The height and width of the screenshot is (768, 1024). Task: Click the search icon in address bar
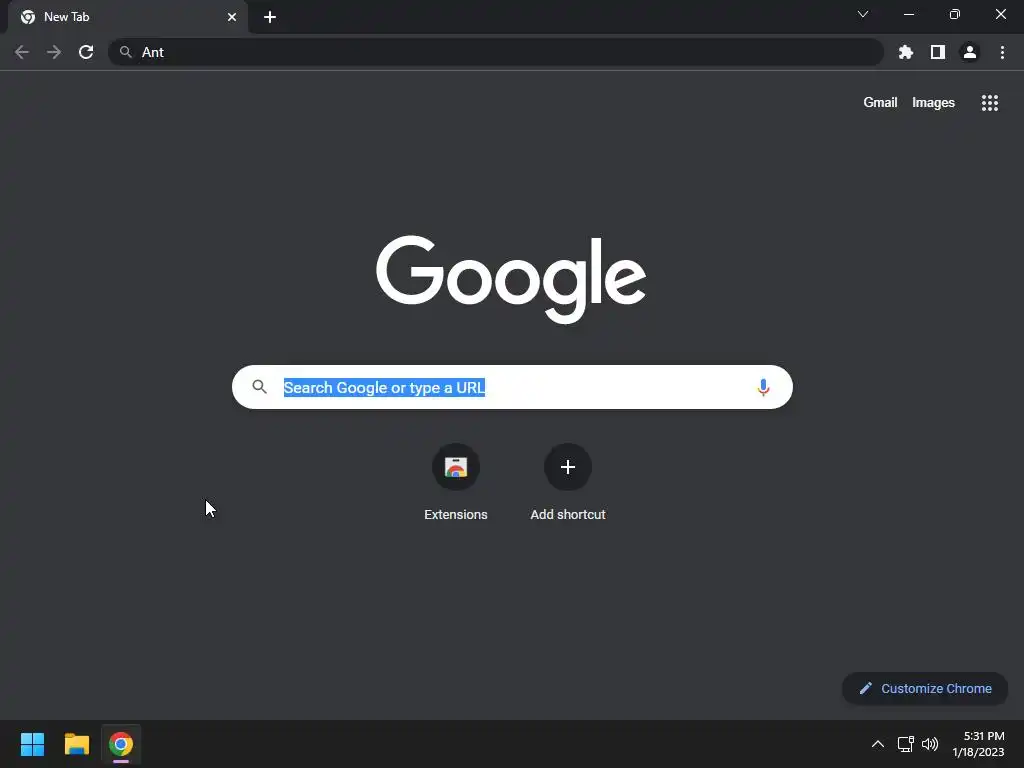coord(125,52)
